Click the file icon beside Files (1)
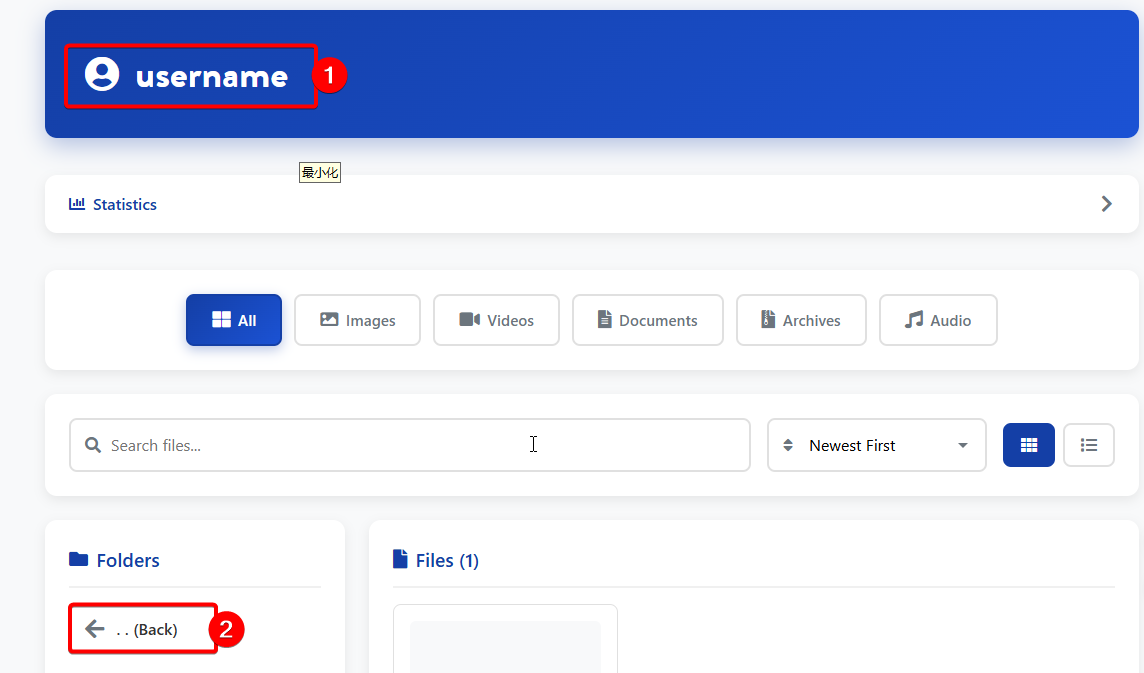This screenshot has width=1144, height=673. point(400,559)
